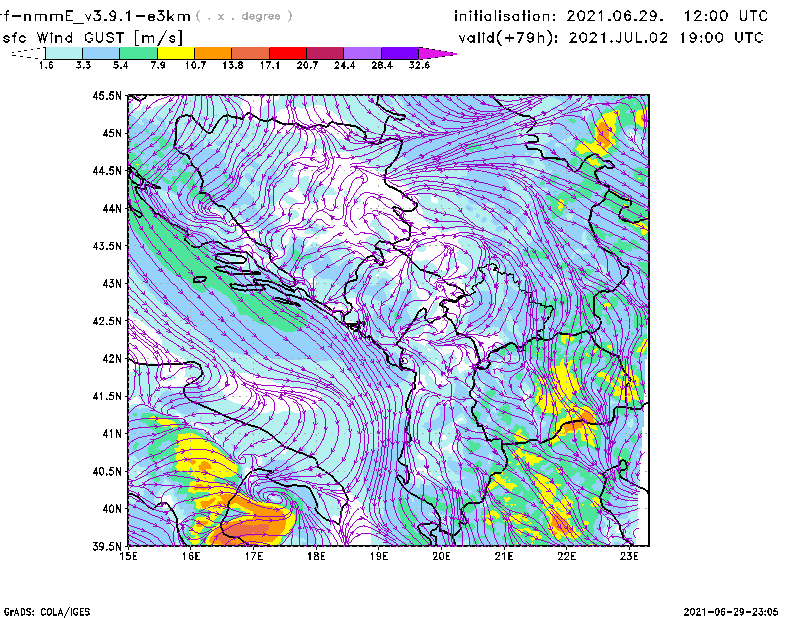
Task: Click the 15E longitude label
Action: [128, 556]
